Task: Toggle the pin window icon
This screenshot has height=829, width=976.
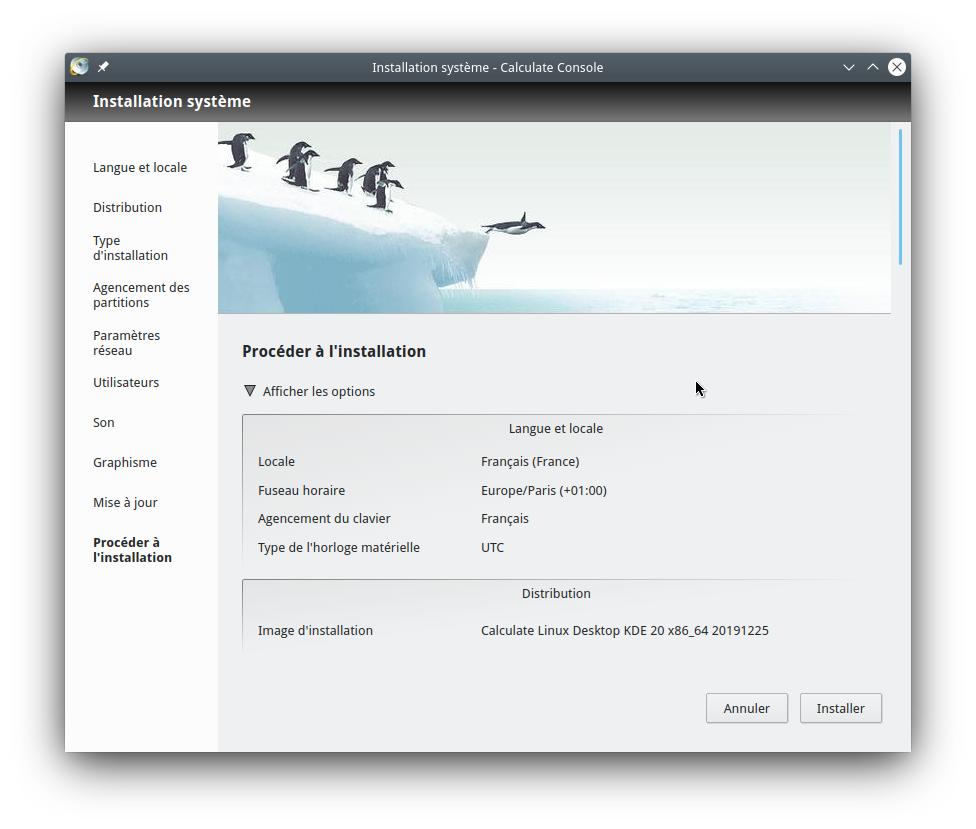Action: (x=103, y=67)
